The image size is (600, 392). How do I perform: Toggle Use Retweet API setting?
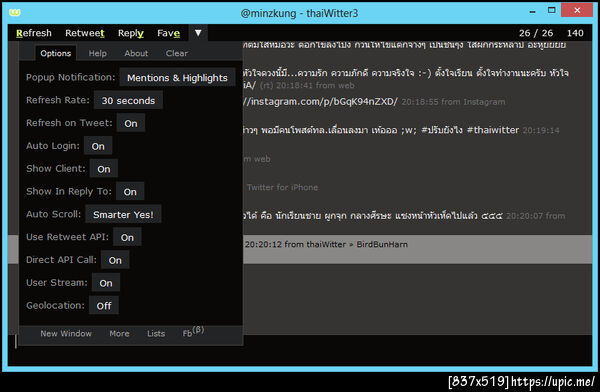click(x=127, y=237)
